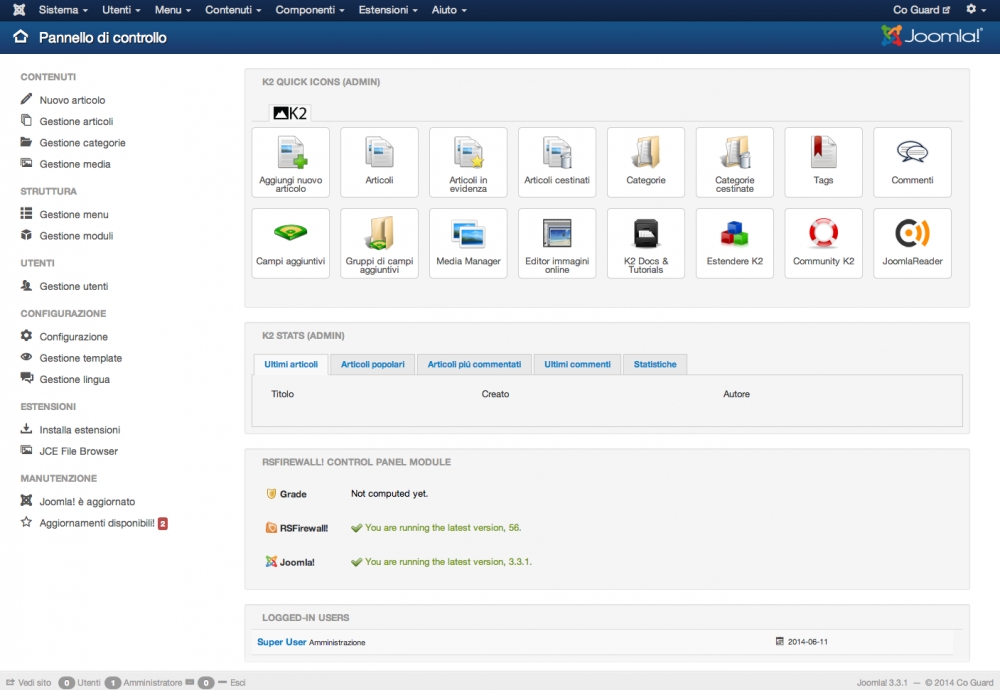Expand the Sistema menu
The width and height of the screenshot is (1000, 690).
pyautogui.click(x=63, y=10)
